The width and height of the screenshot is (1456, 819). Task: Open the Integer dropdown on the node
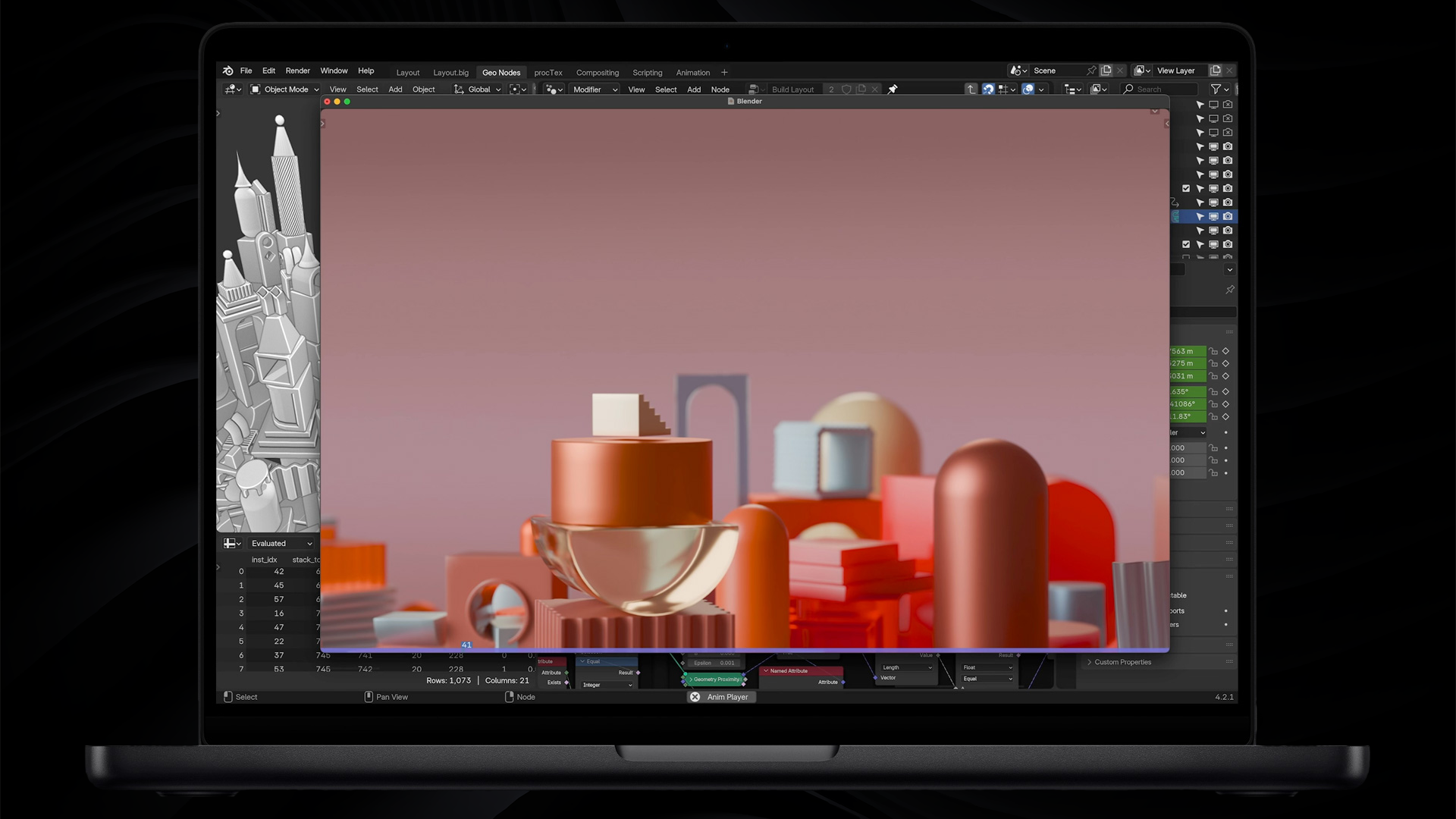pyautogui.click(x=607, y=685)
